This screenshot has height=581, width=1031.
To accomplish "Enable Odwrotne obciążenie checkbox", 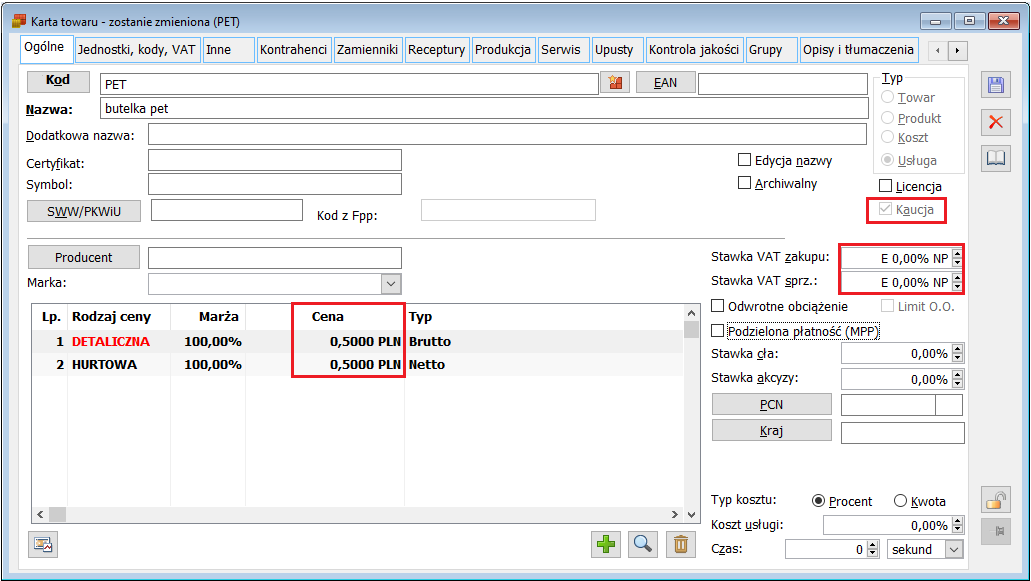I will point(718,306).
